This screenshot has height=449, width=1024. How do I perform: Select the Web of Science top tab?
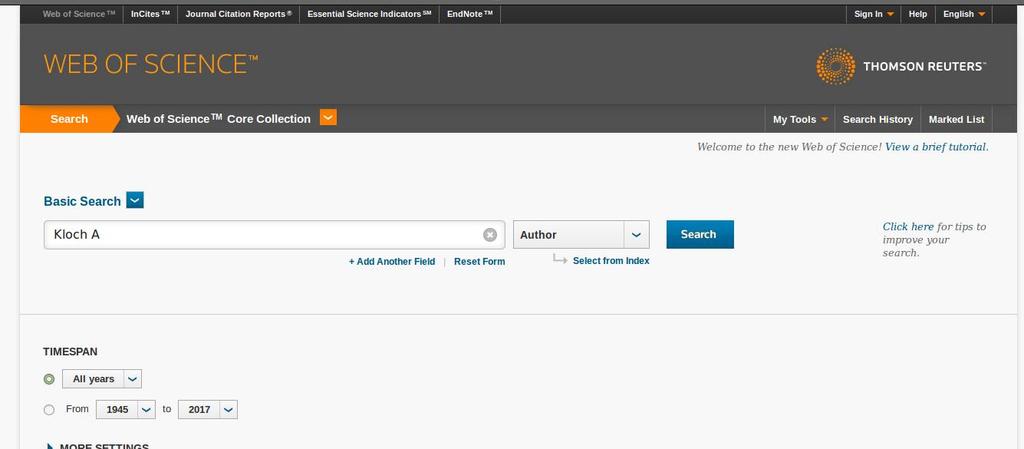(79, 14)
